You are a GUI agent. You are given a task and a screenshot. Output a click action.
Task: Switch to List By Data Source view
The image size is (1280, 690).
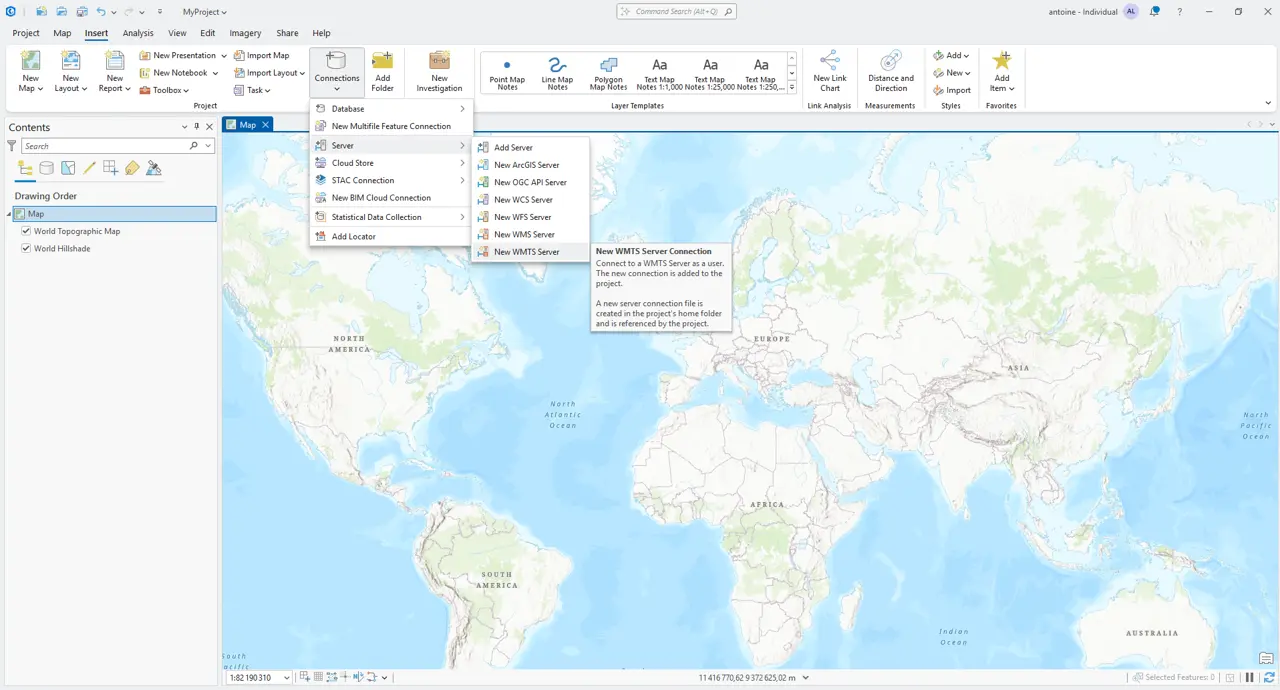47,168
